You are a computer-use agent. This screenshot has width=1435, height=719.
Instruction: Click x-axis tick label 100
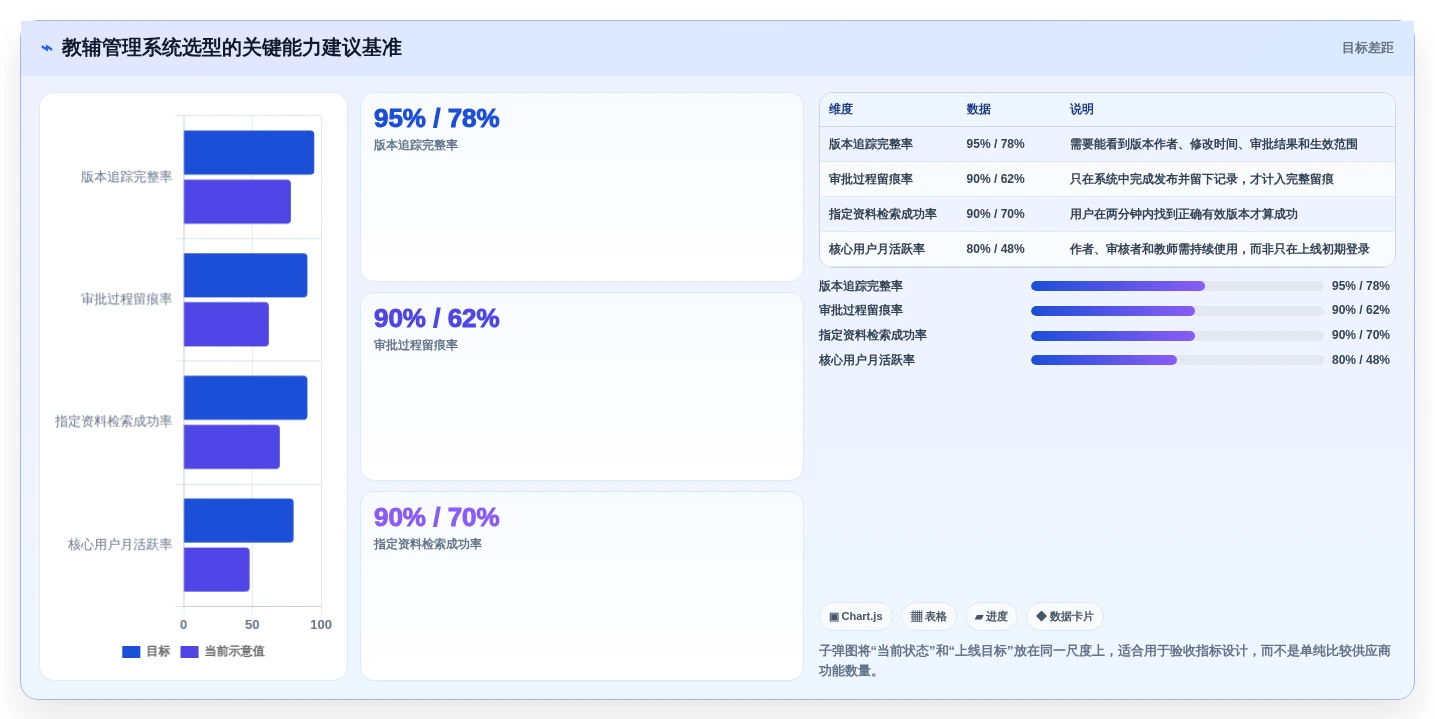pyautogui.click(x=321, y=625)
